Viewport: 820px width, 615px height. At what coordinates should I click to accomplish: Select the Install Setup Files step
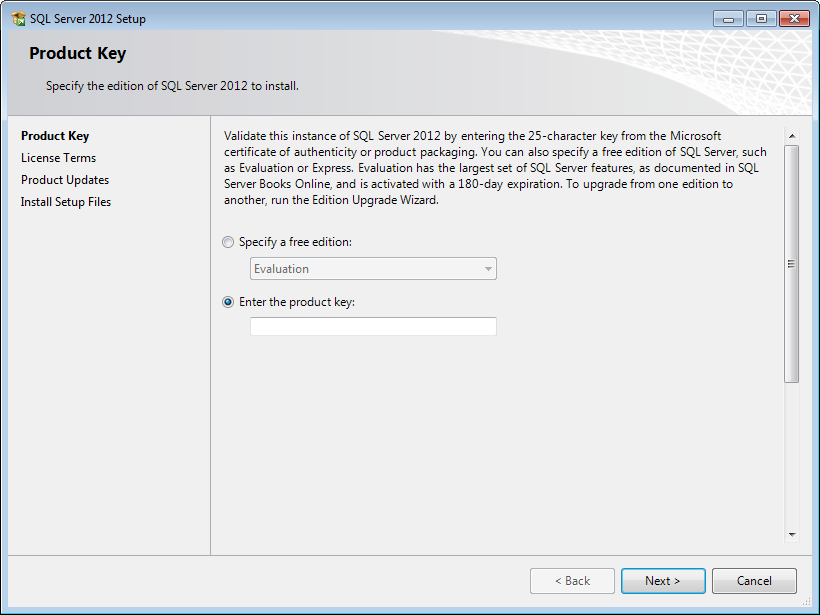(66, 202)
